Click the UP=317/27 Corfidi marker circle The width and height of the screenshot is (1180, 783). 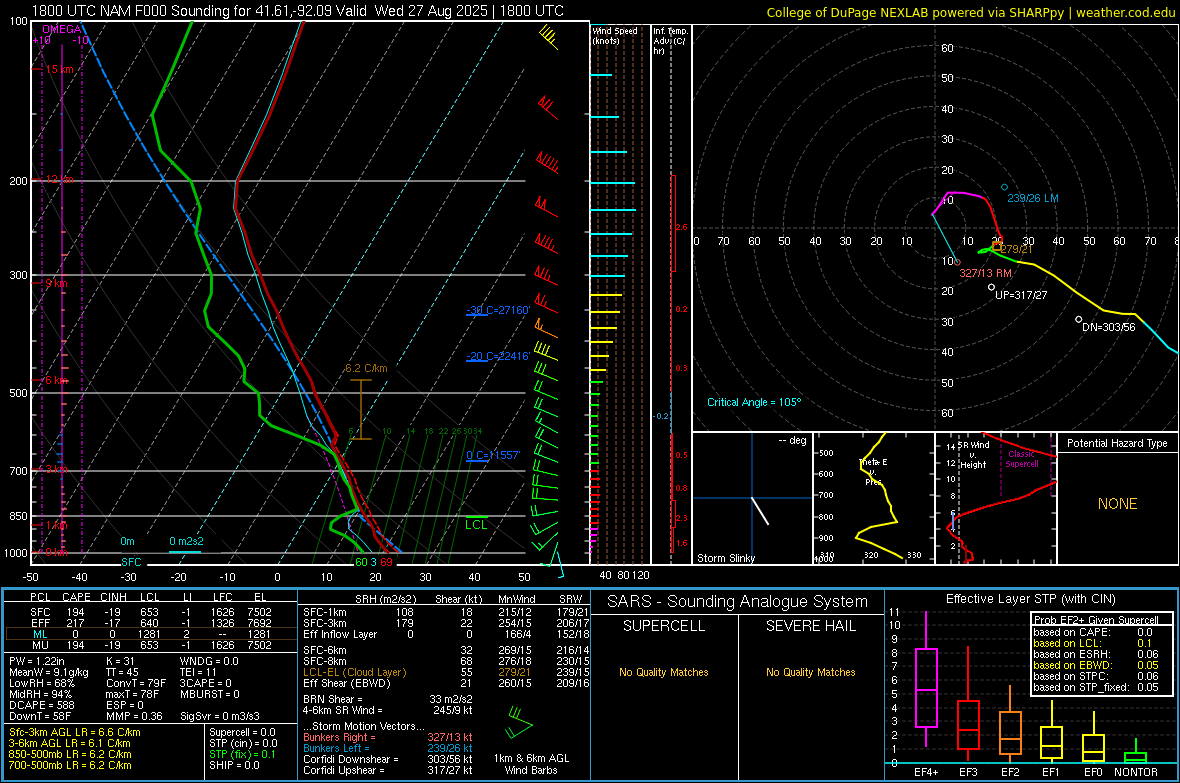991,287
